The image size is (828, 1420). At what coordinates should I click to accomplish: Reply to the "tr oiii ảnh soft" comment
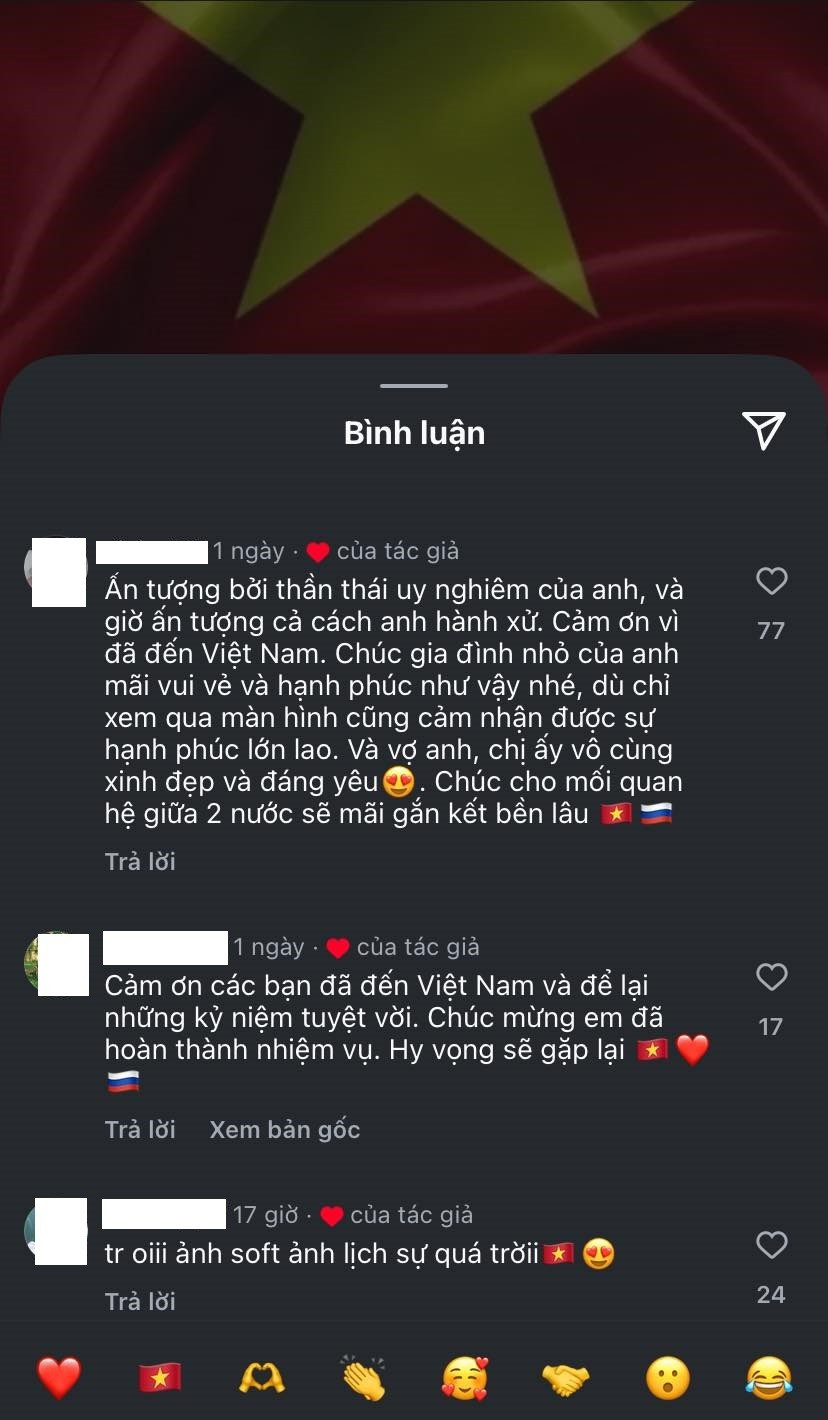140,1301
